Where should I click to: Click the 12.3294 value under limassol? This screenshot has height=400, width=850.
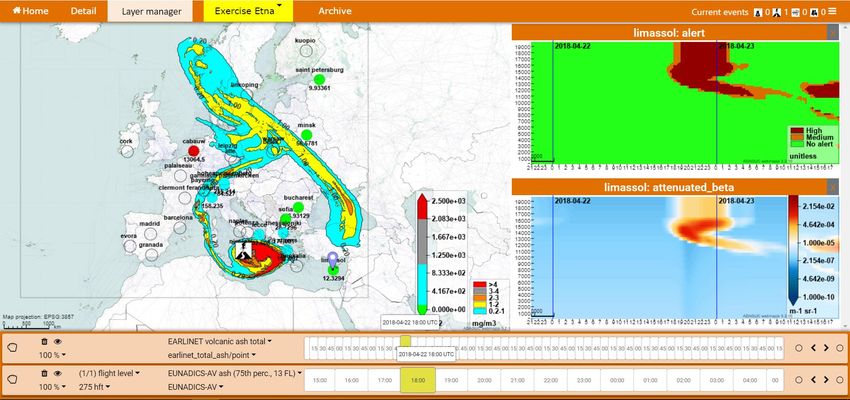click(x=334, y=278)
